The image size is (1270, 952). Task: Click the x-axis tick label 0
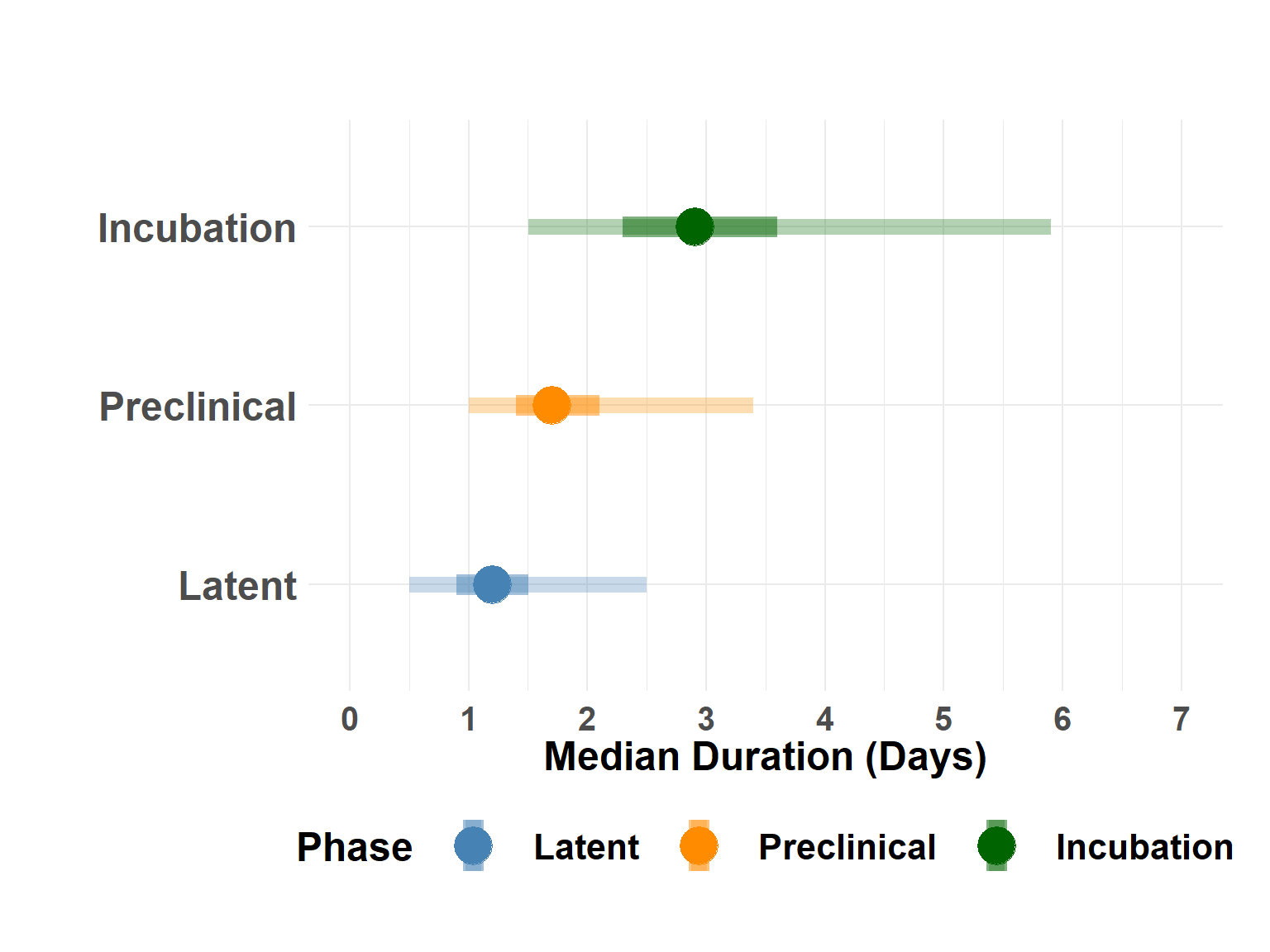350,719
